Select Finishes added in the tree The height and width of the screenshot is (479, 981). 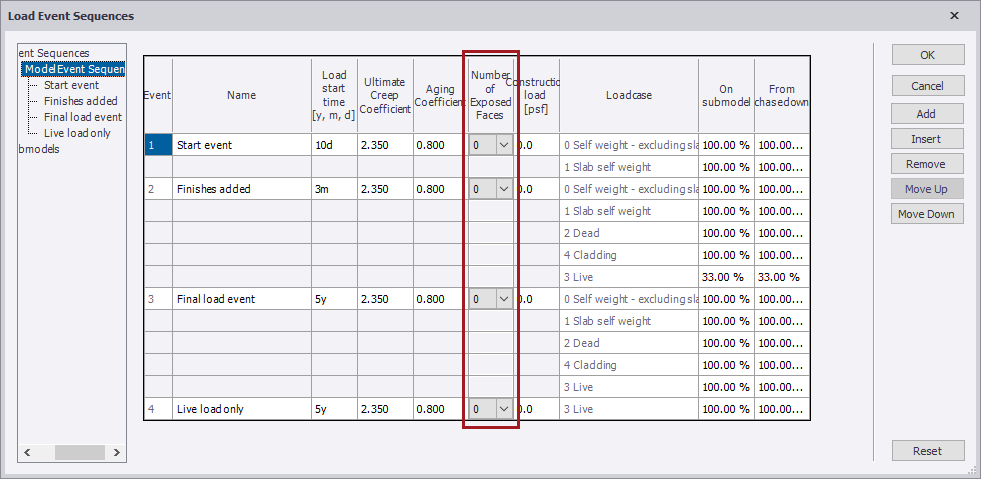click(x=81, y=101)
